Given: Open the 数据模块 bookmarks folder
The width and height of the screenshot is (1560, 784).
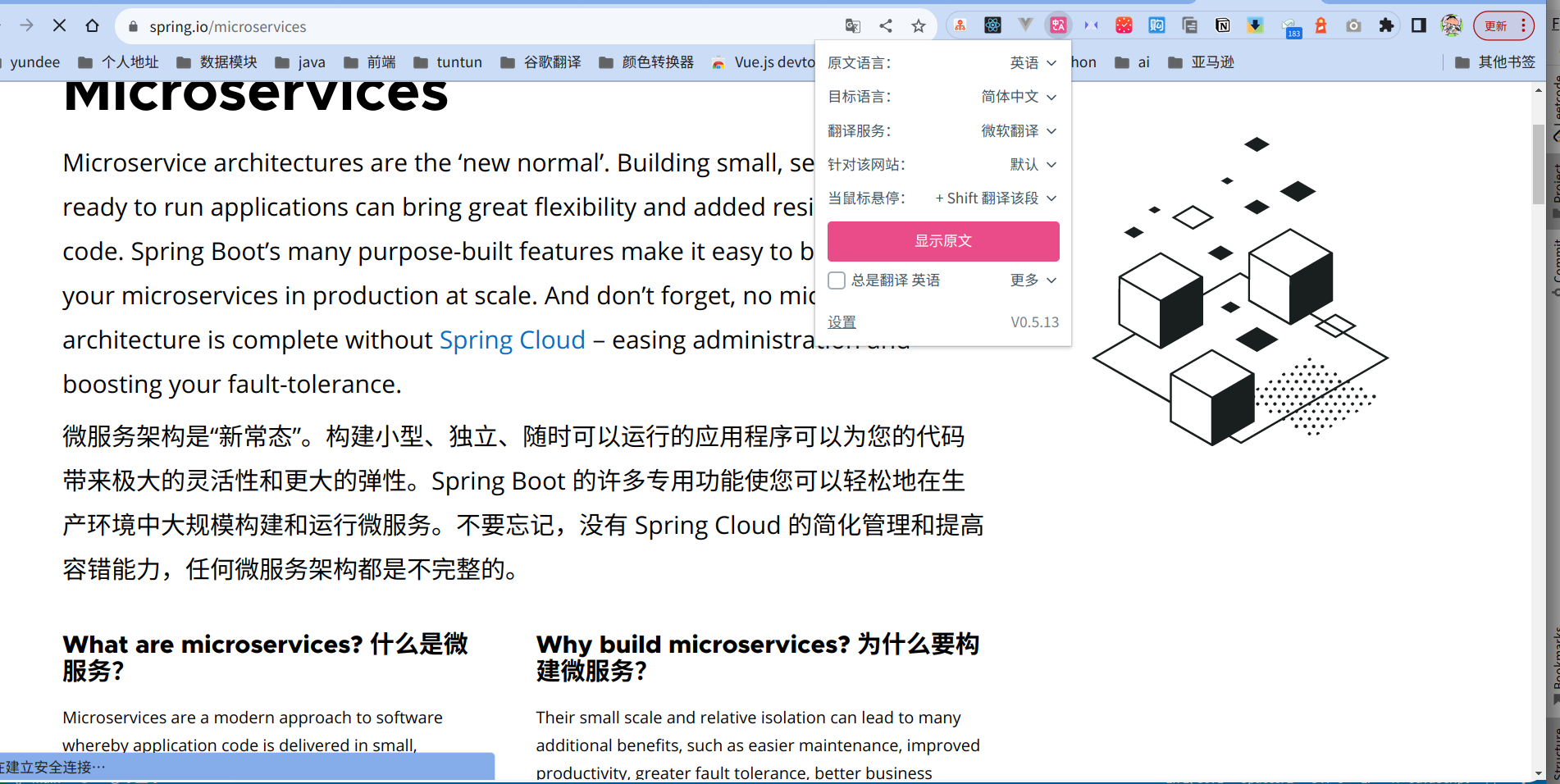Looking at the screenshot, I should 217,62.
